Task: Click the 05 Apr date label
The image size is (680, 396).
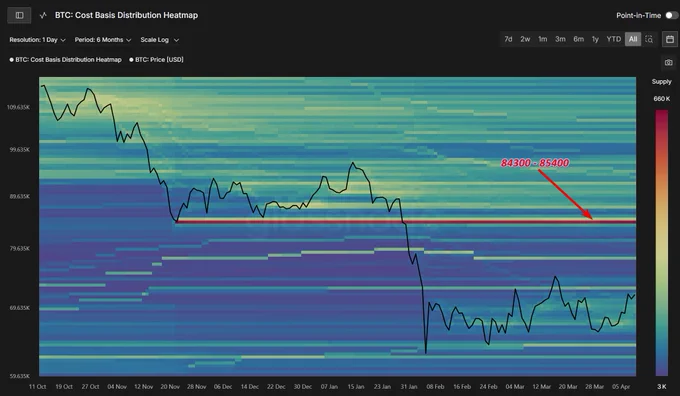Action: click(x=621, y=386)
